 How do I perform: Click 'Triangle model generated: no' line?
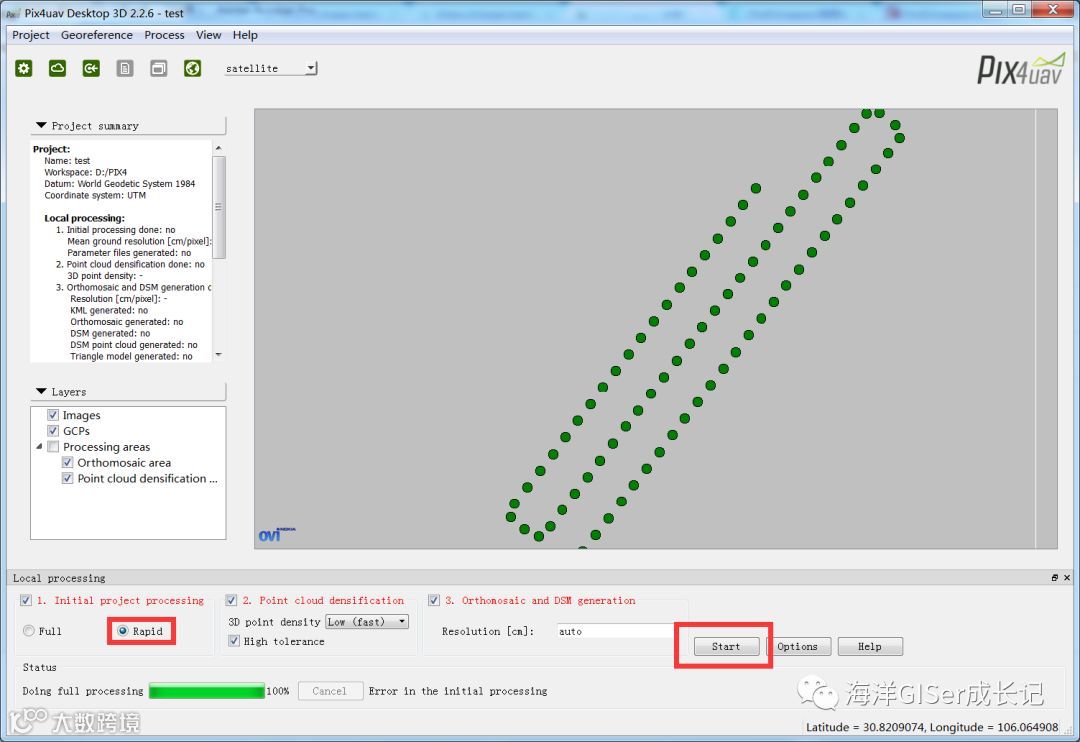click(x=131, y=356)
